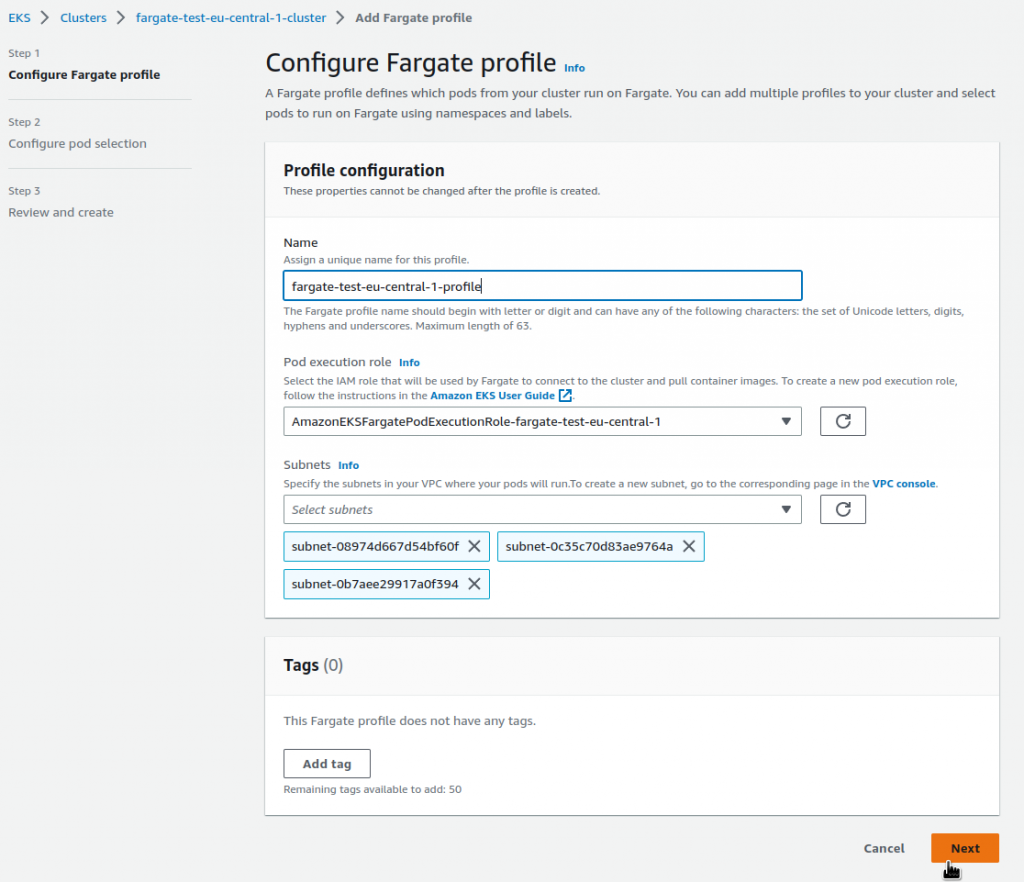The width and height of the screenshot is (1024, 882).
Task: Click the Info link beside Subnets
Action: [x=348, y=465]
